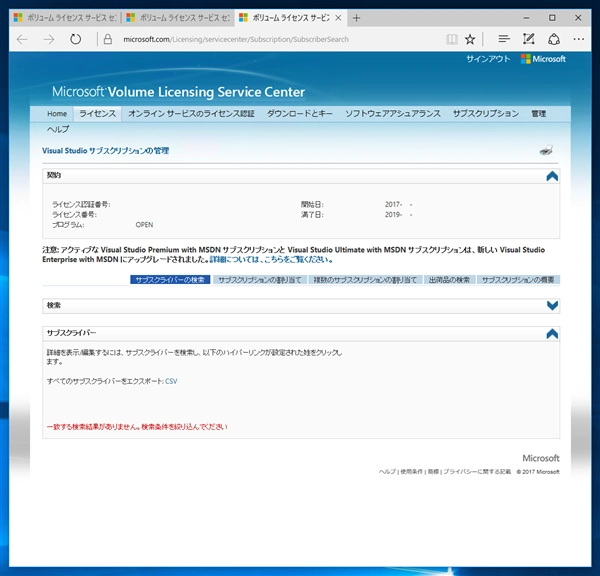Click the footer ヘルプ link
Screen dimensions: 600x576
(387, 472)
